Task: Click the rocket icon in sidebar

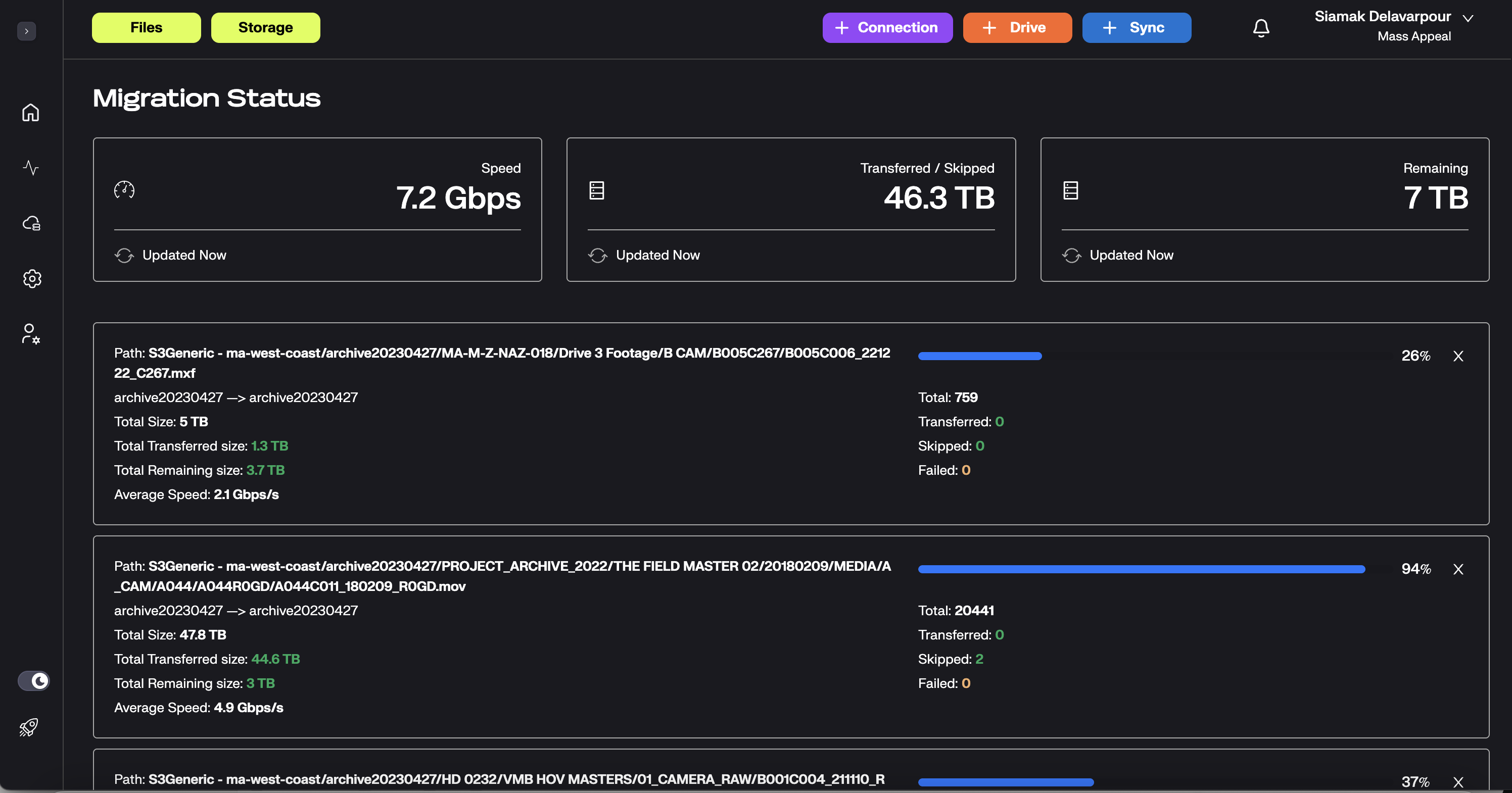Action: [29, 727]
